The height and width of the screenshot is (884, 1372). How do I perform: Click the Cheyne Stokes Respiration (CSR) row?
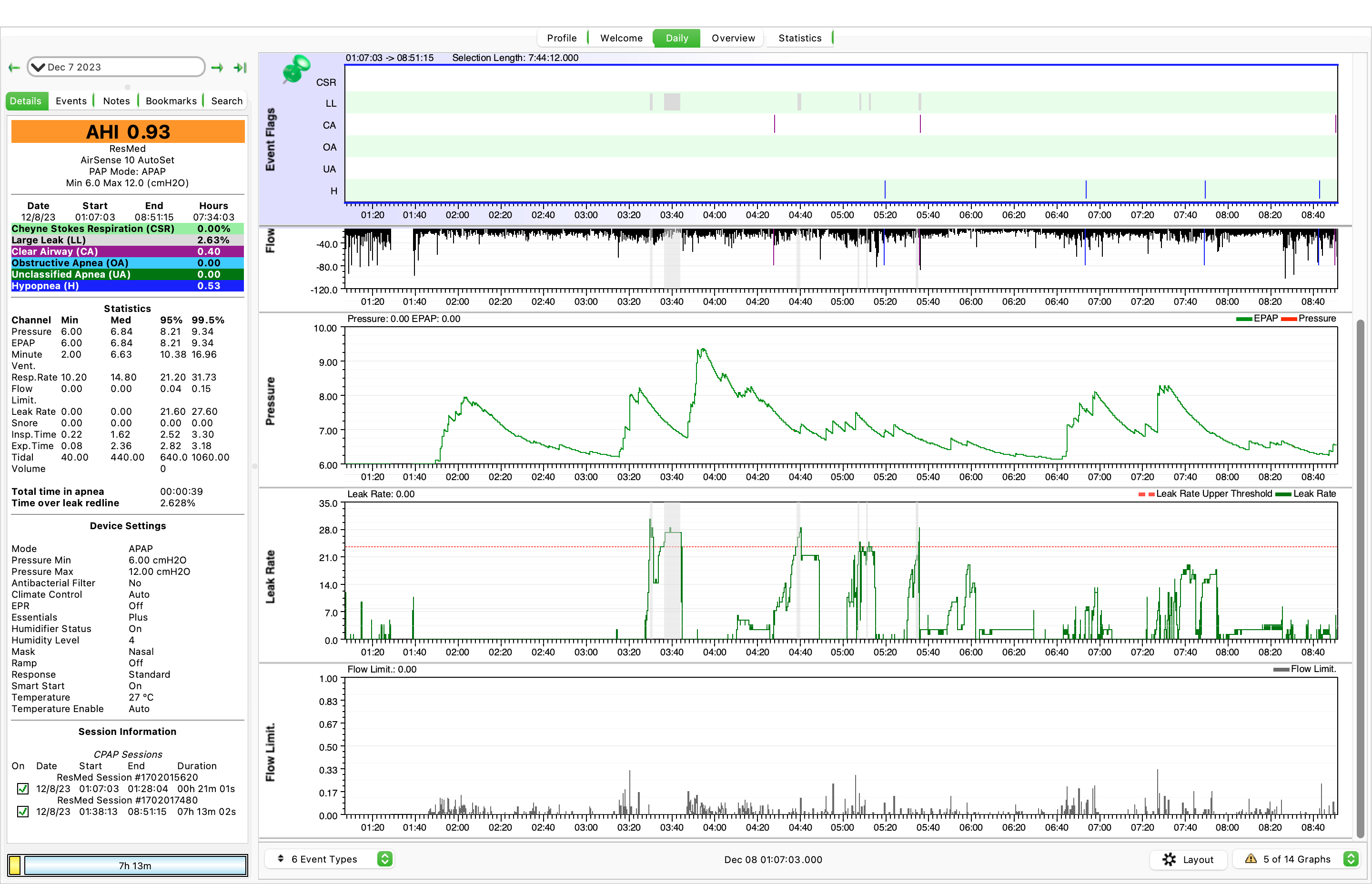(128, 229)
